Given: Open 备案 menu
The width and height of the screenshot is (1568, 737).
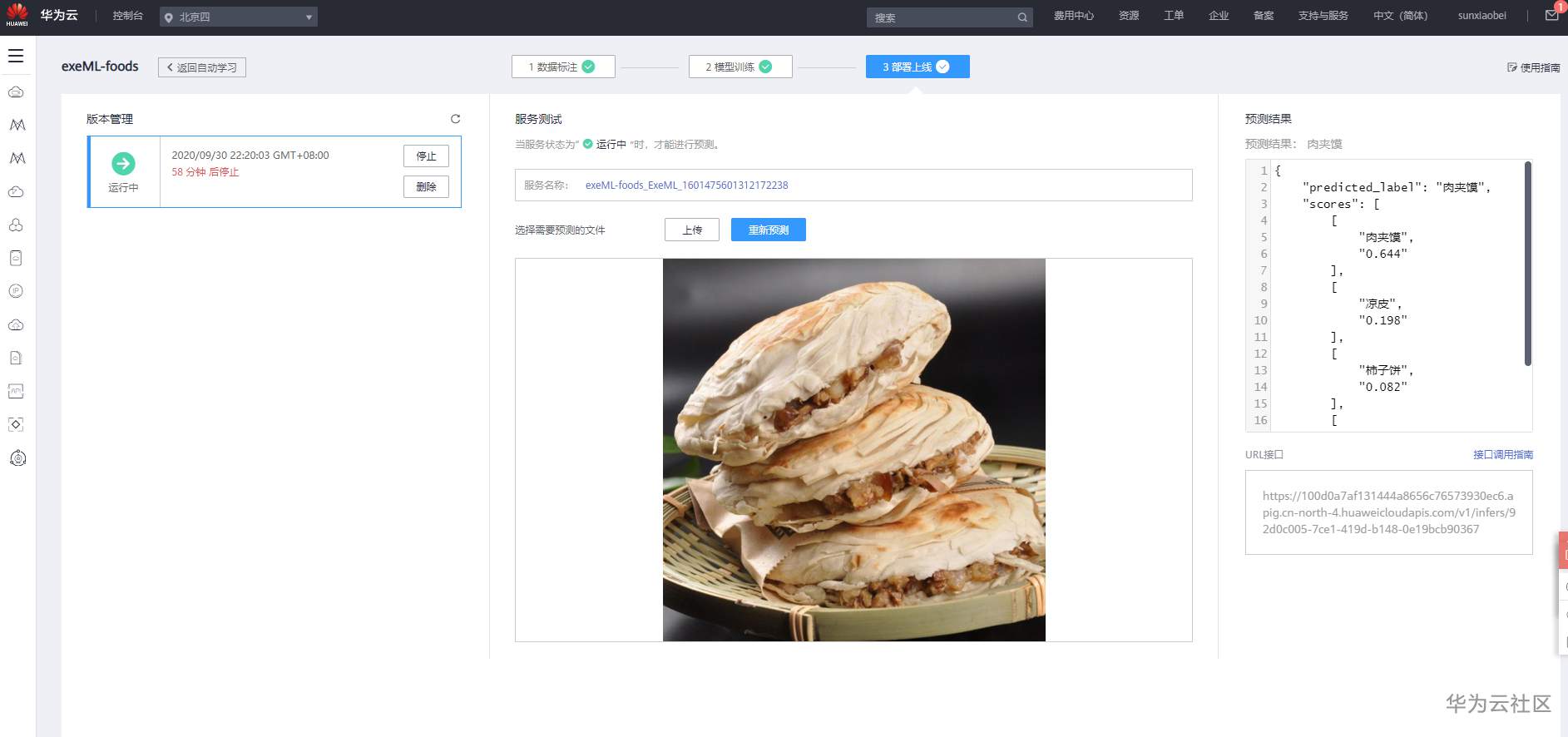Looking at the screenshot, I should pyautogui.click(x=1264, y=16).
